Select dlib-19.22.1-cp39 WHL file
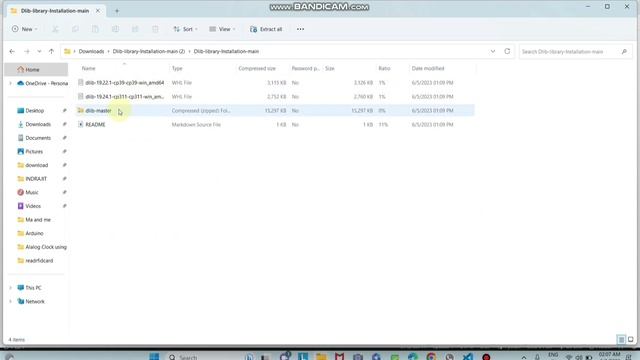This screenshot has width=640, height=360. coord(275,83)
